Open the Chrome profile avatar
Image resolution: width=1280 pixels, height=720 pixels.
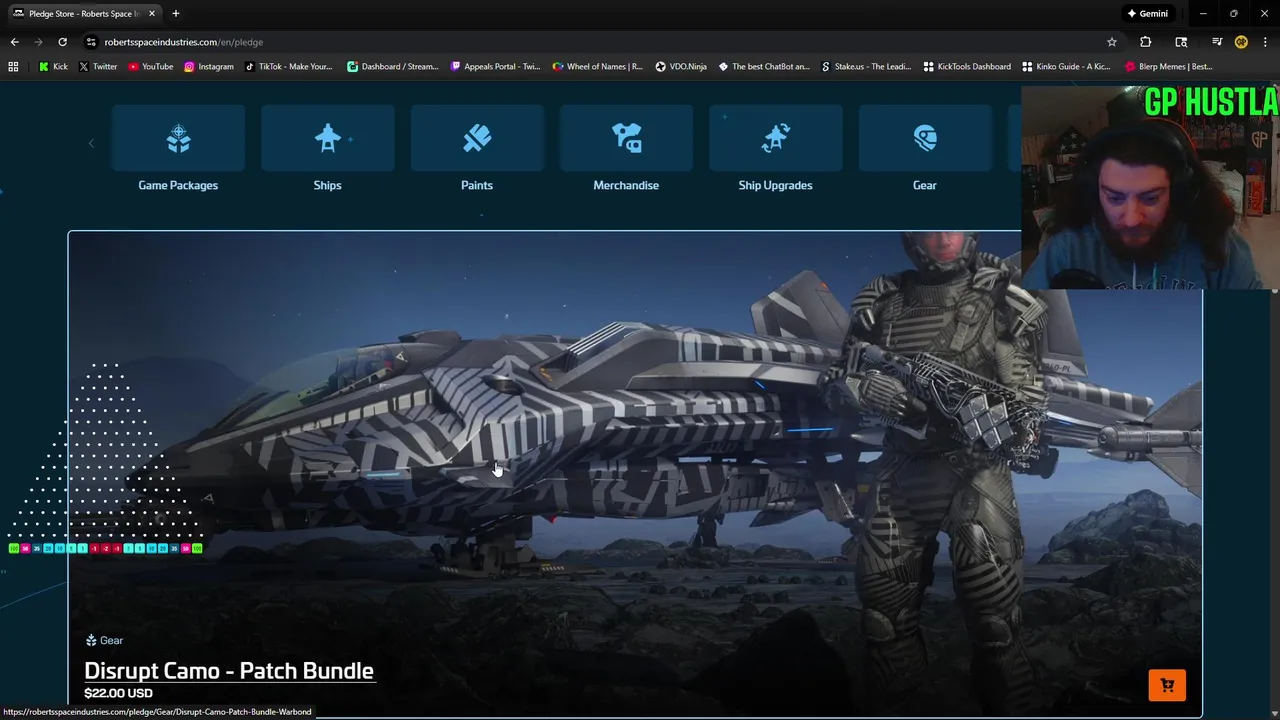tap(1241, 42)
